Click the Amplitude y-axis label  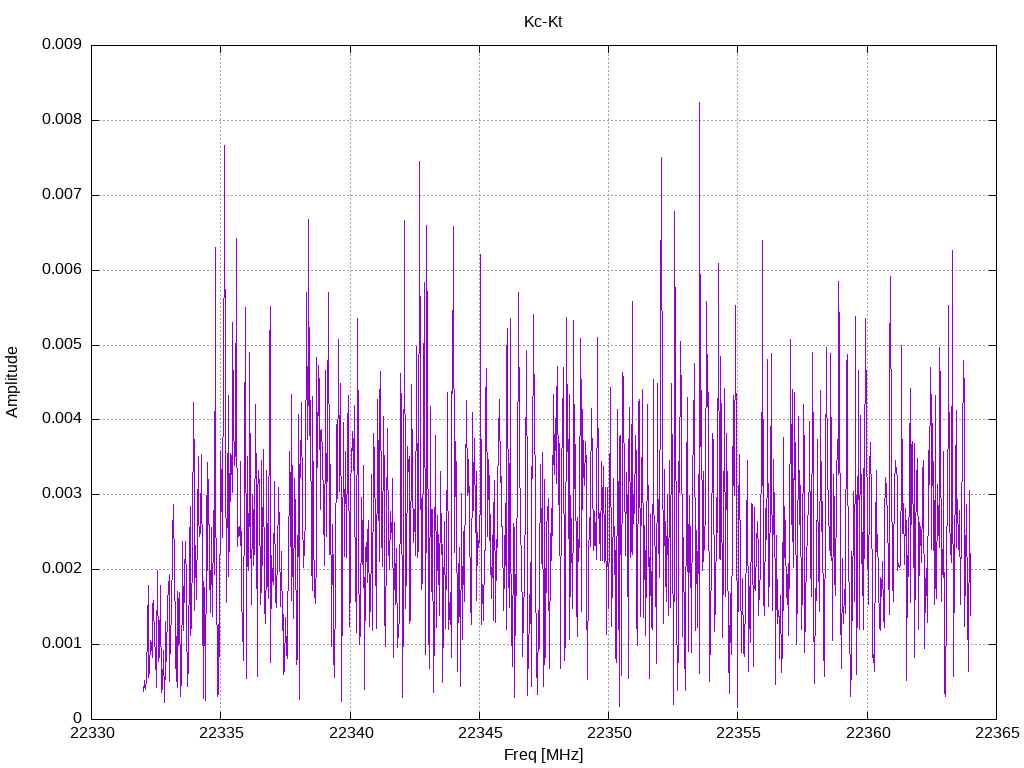click(12, 382)
